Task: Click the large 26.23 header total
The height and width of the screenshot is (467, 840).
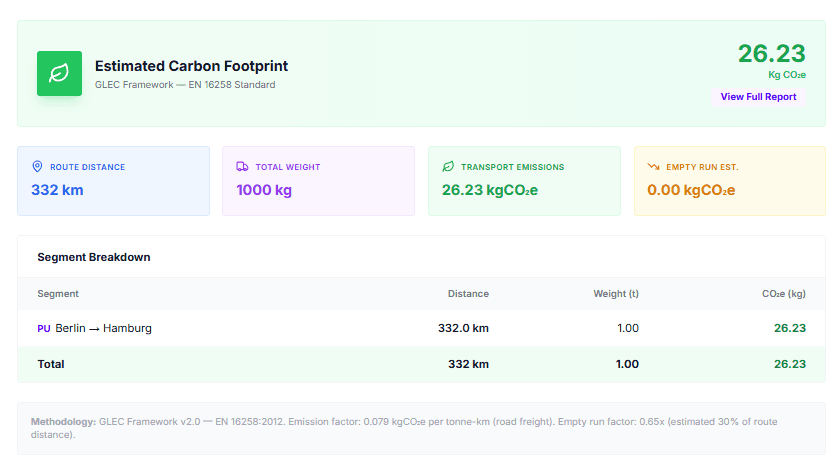Action: tap(771, 54)
